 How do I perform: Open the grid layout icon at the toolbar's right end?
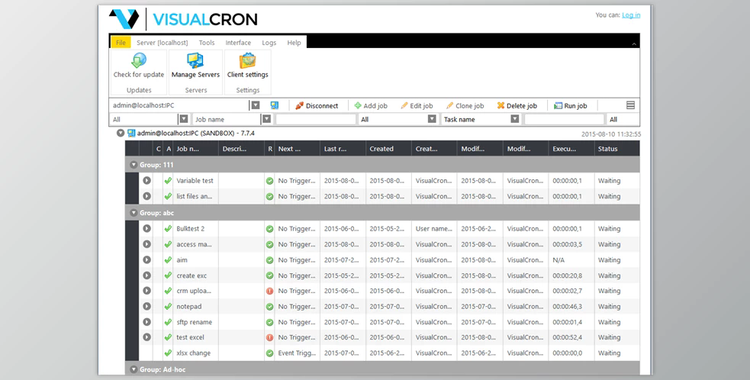[630, 105]
